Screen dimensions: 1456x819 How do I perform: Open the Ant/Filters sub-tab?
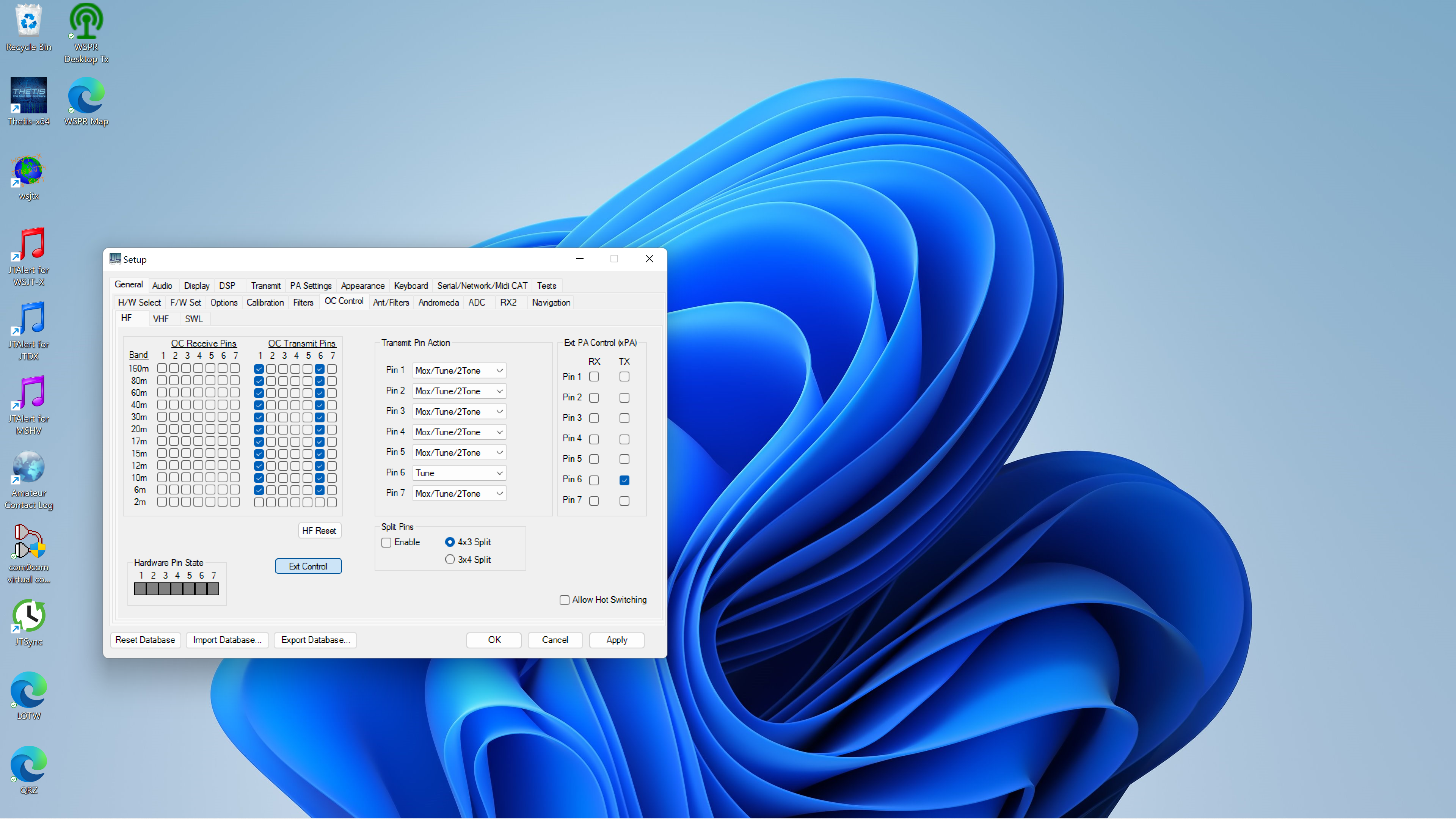click(x=391, y=303)
